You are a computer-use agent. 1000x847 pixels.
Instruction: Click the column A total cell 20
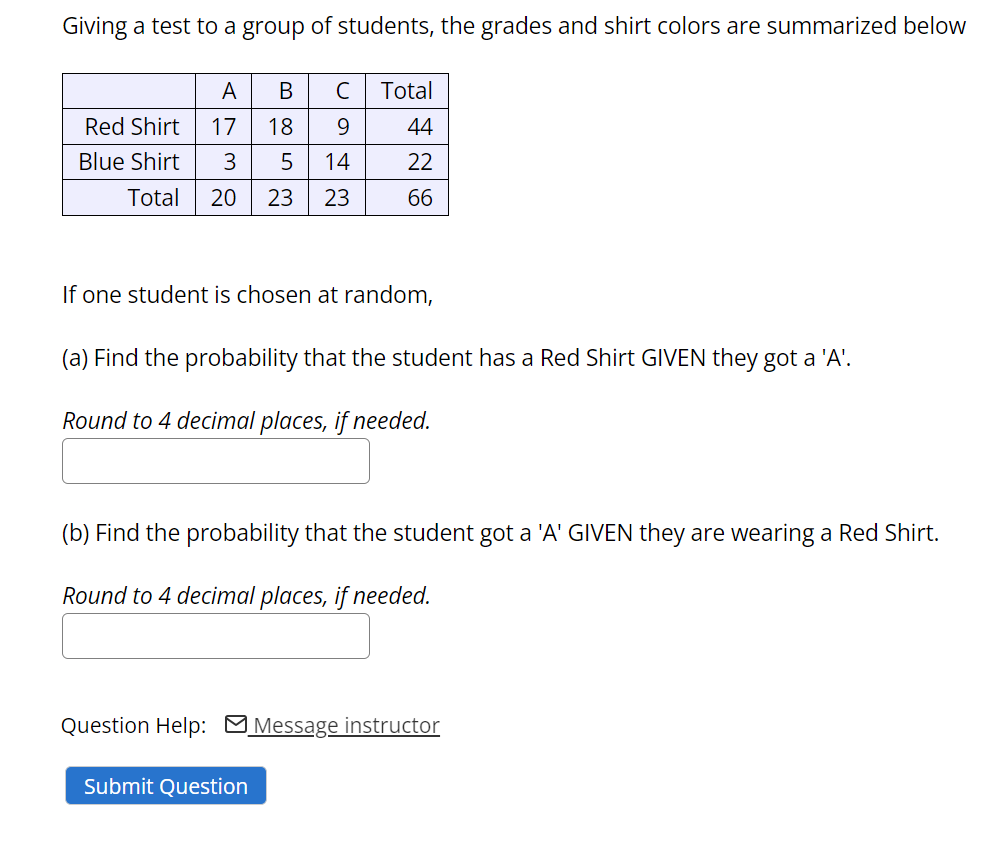click(x=223, y=198)
